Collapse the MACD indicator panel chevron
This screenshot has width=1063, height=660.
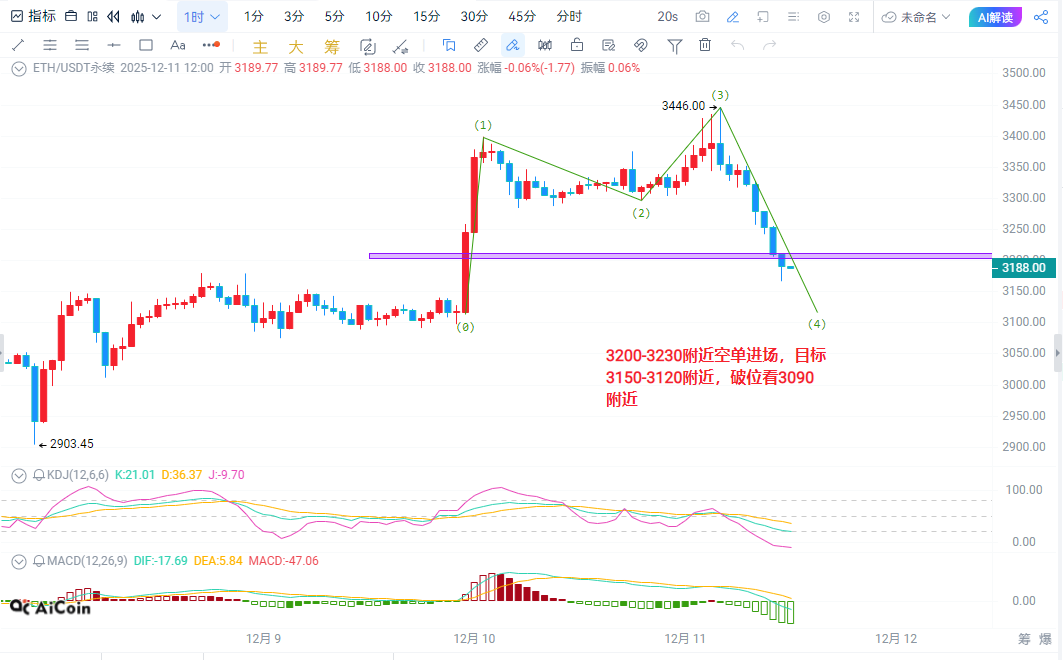[18, 561]
